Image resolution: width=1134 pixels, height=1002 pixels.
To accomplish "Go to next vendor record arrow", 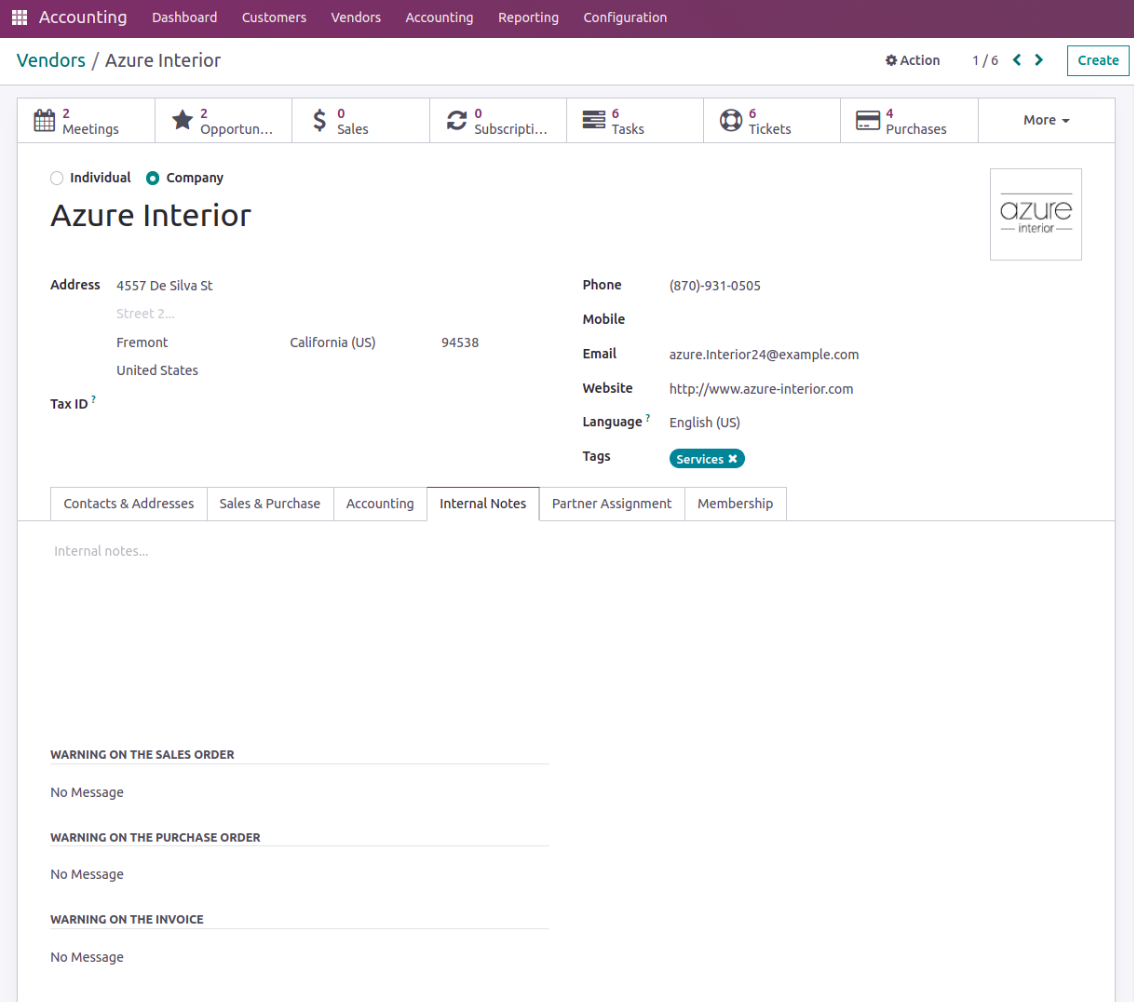I will pyautogui.click(x=1039, y=60).
